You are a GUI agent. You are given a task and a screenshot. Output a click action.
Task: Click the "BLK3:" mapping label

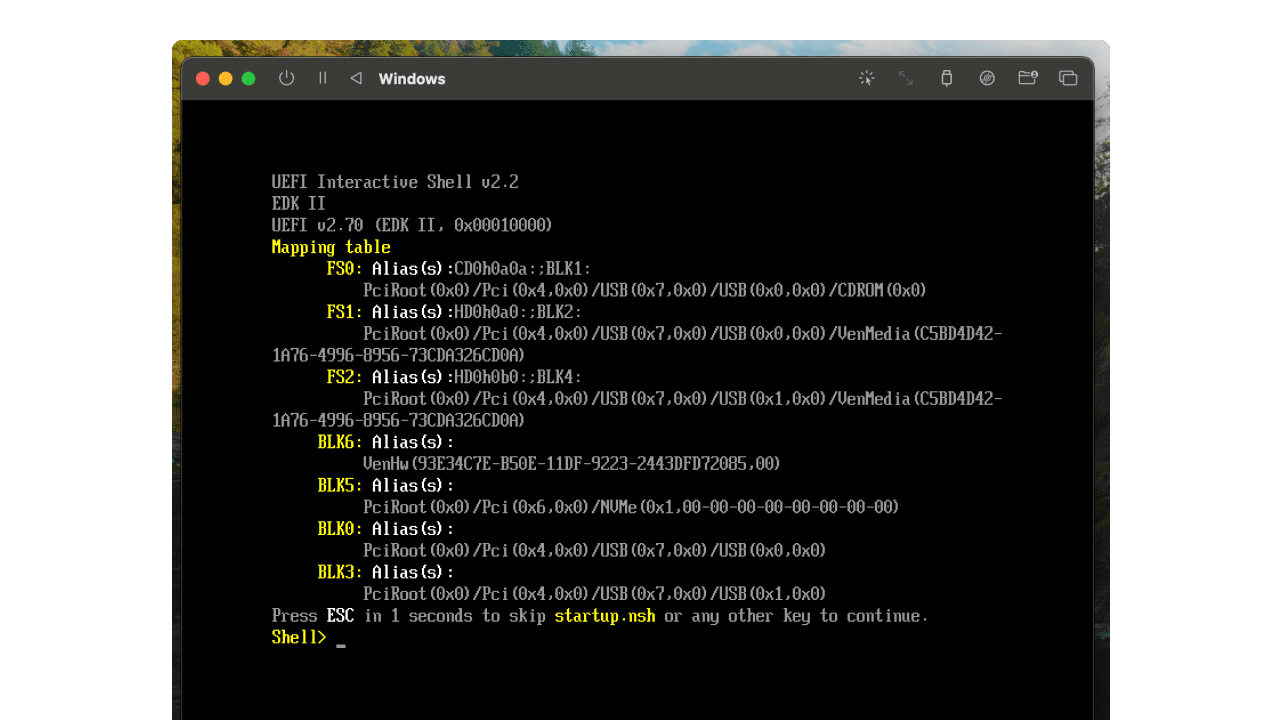click(x=340, y=572)
